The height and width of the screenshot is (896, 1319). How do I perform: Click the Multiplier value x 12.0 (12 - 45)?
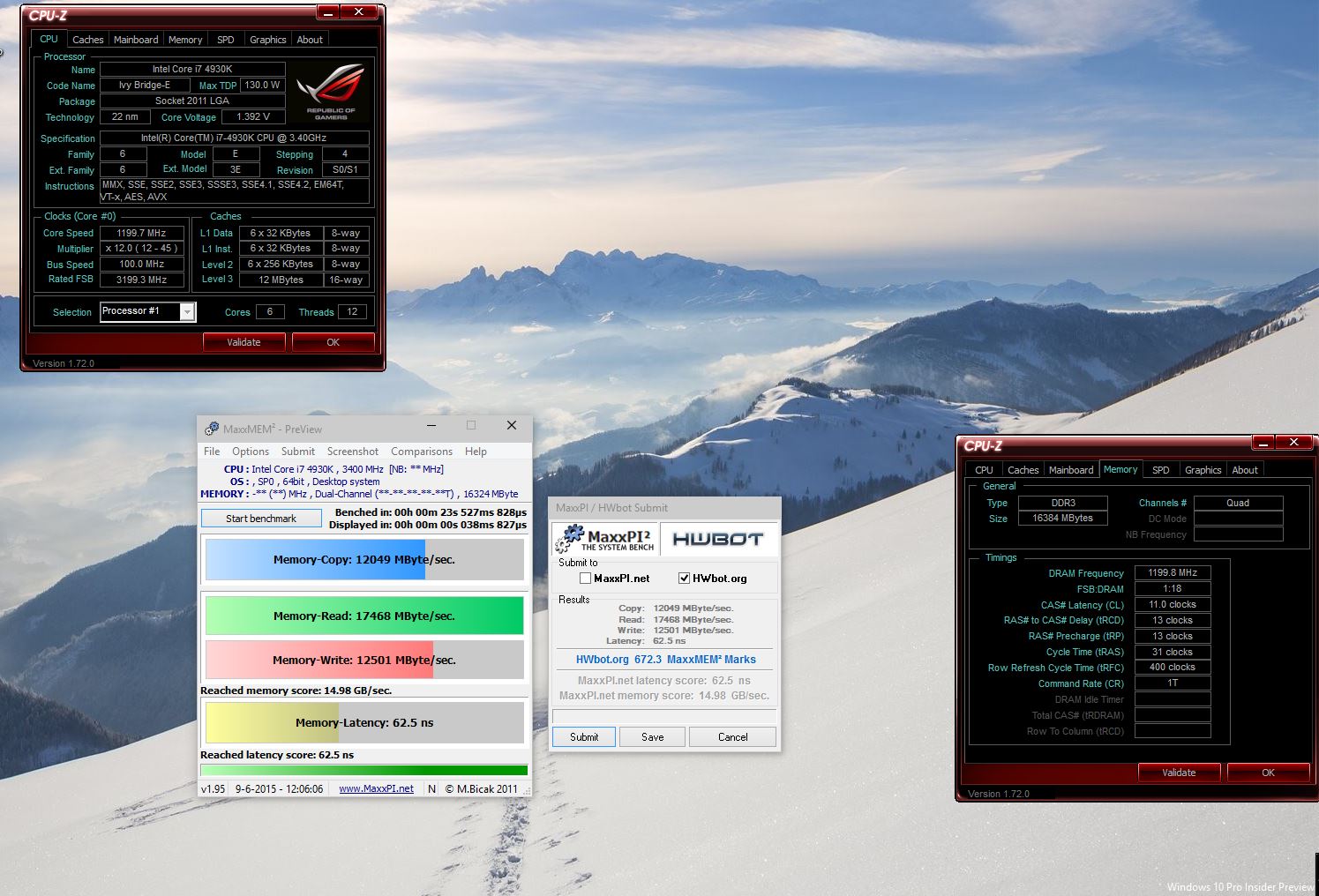pos(141,249)
